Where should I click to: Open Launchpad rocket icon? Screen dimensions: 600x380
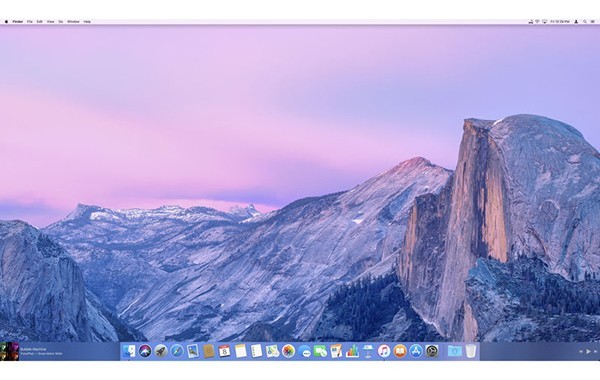161,351
